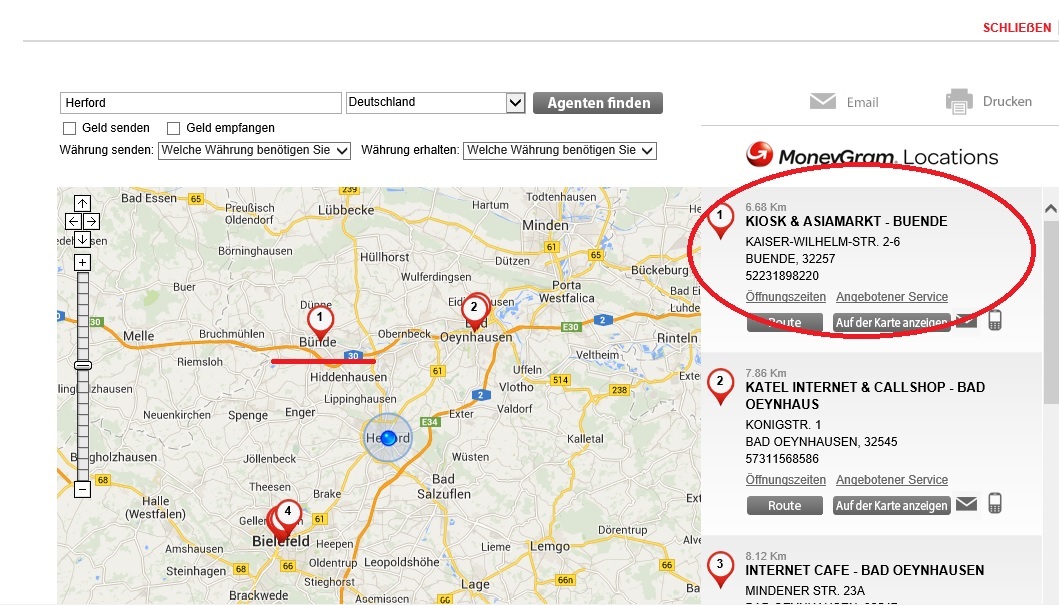Click Route button for Katel Internet
Viewport: 1059px width, 605px height.
point(785,505)
